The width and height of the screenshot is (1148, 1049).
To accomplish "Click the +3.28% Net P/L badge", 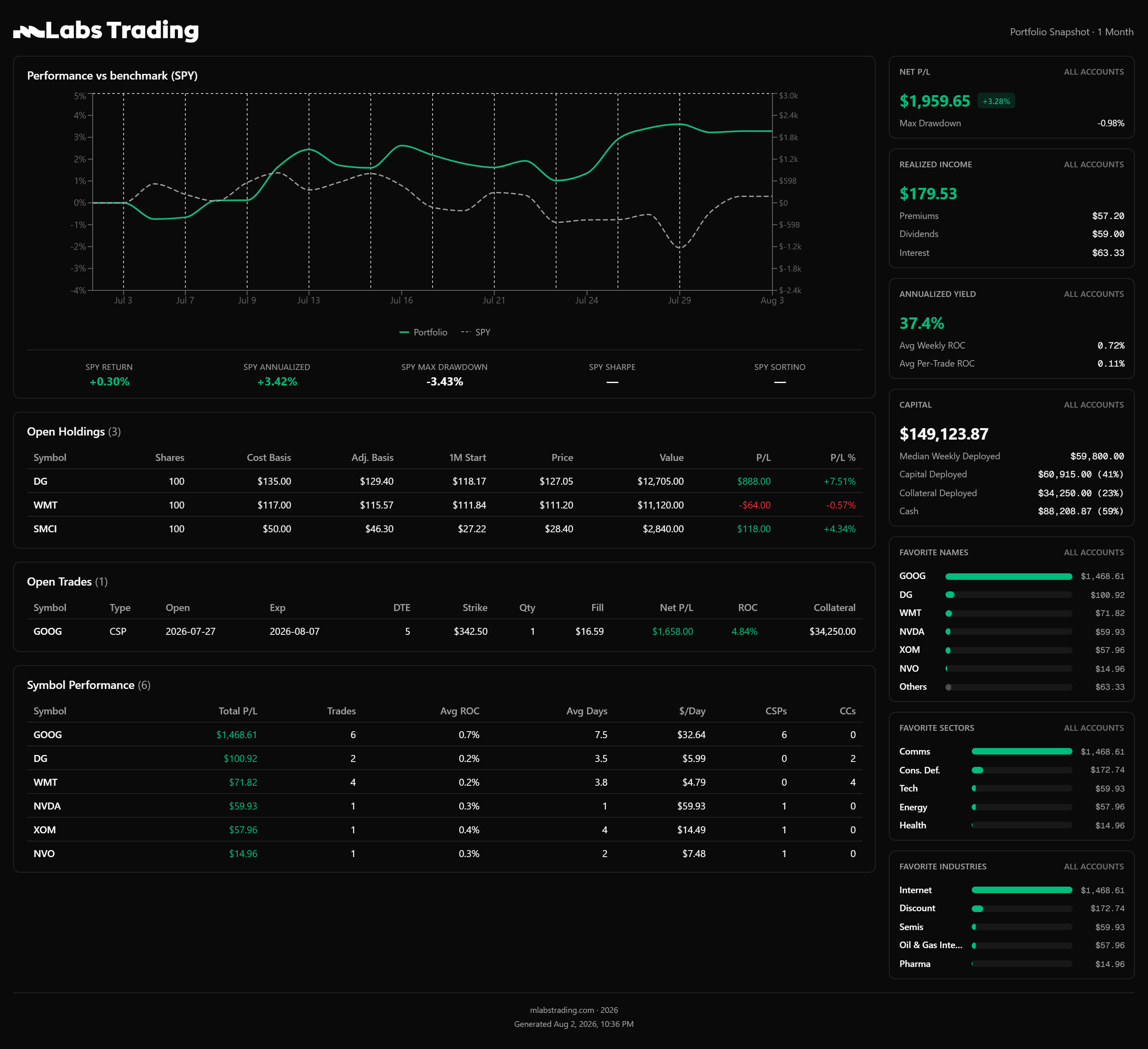I will (x=996, y=101).
